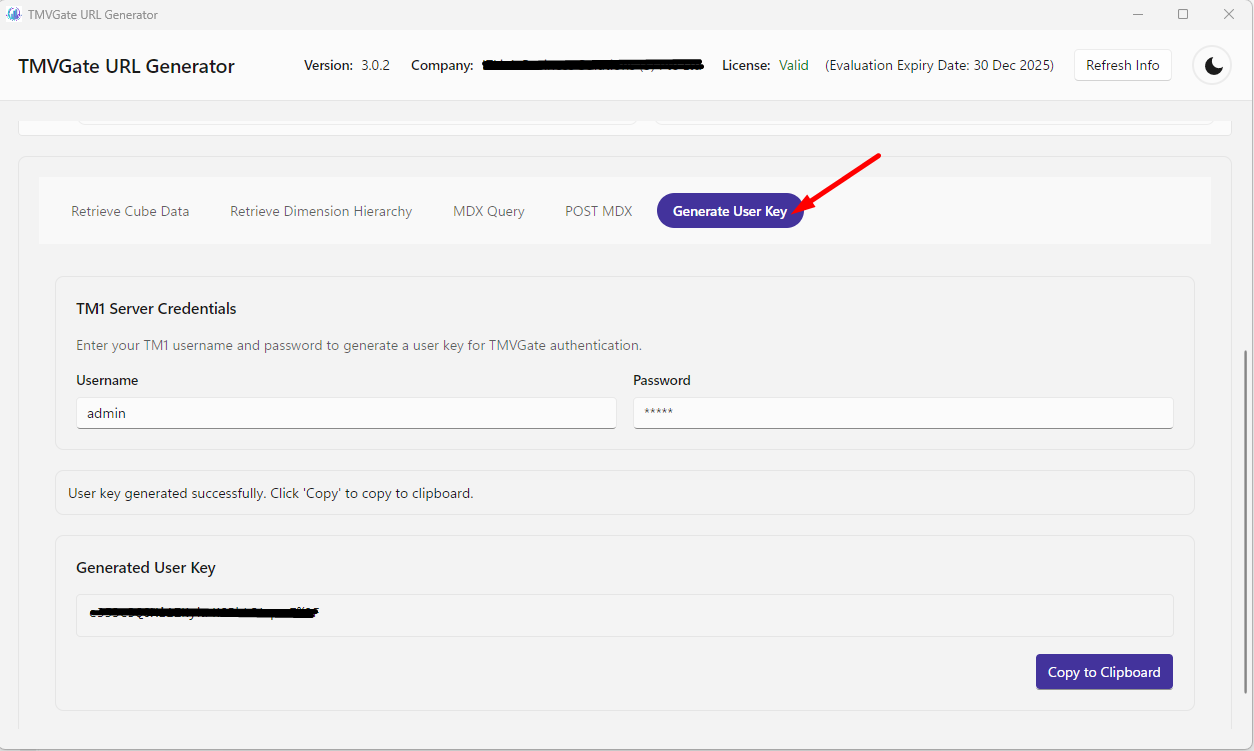Viewport: 1254px width, 751px height.
Task: Click the 'Enter your TM1 username and password' description
Action: [359, 345]
